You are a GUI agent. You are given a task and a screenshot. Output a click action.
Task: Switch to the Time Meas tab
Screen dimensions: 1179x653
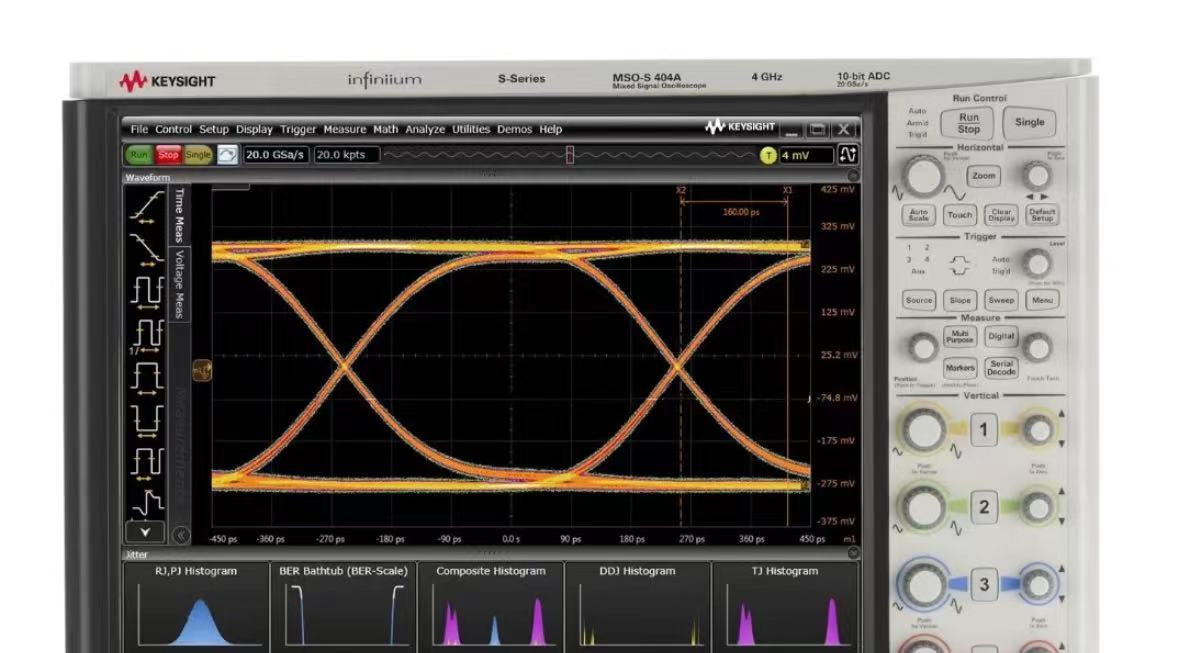pos(180,215)
